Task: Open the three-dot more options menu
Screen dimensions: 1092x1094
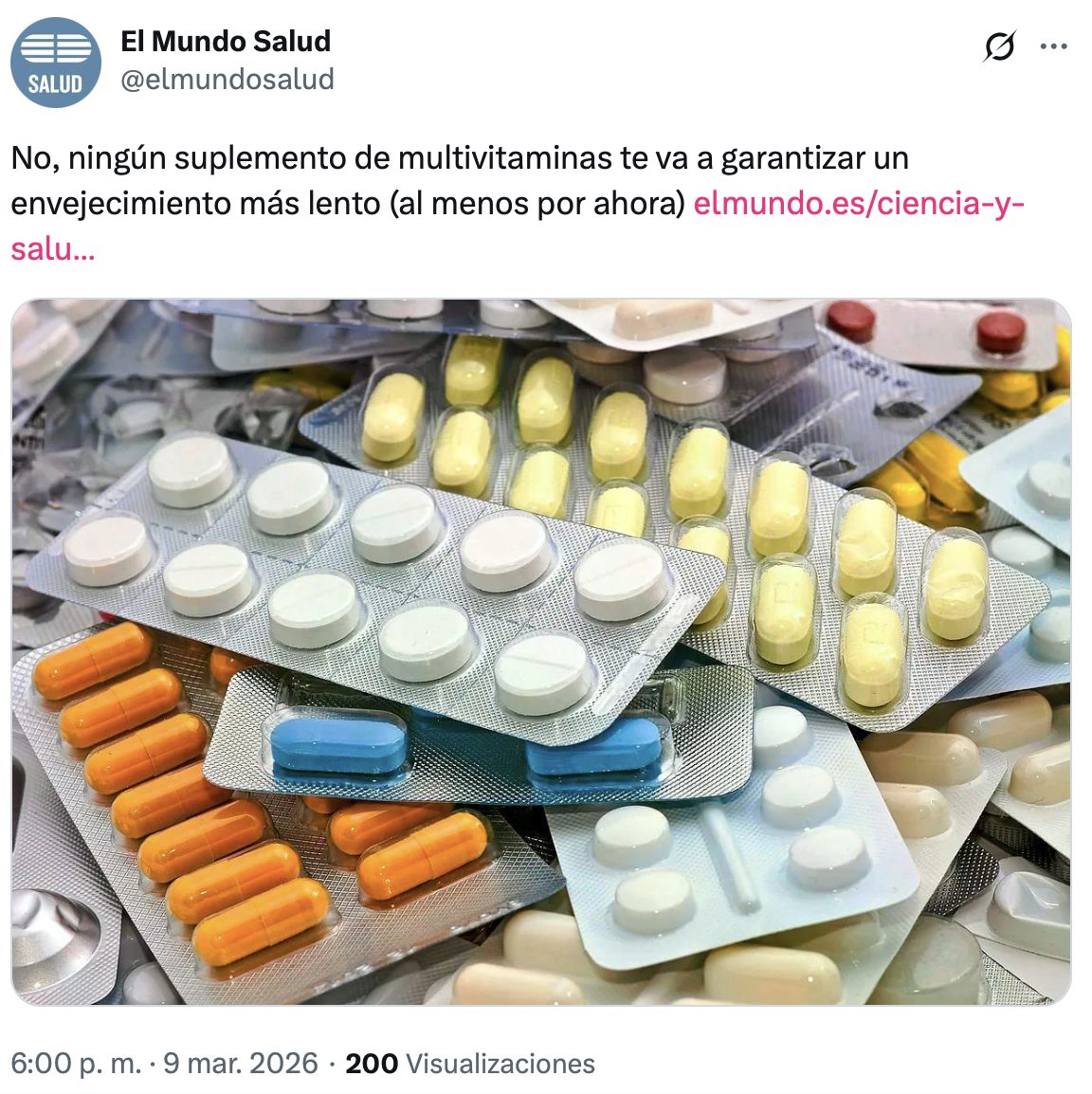Action: click(1053, 46)
